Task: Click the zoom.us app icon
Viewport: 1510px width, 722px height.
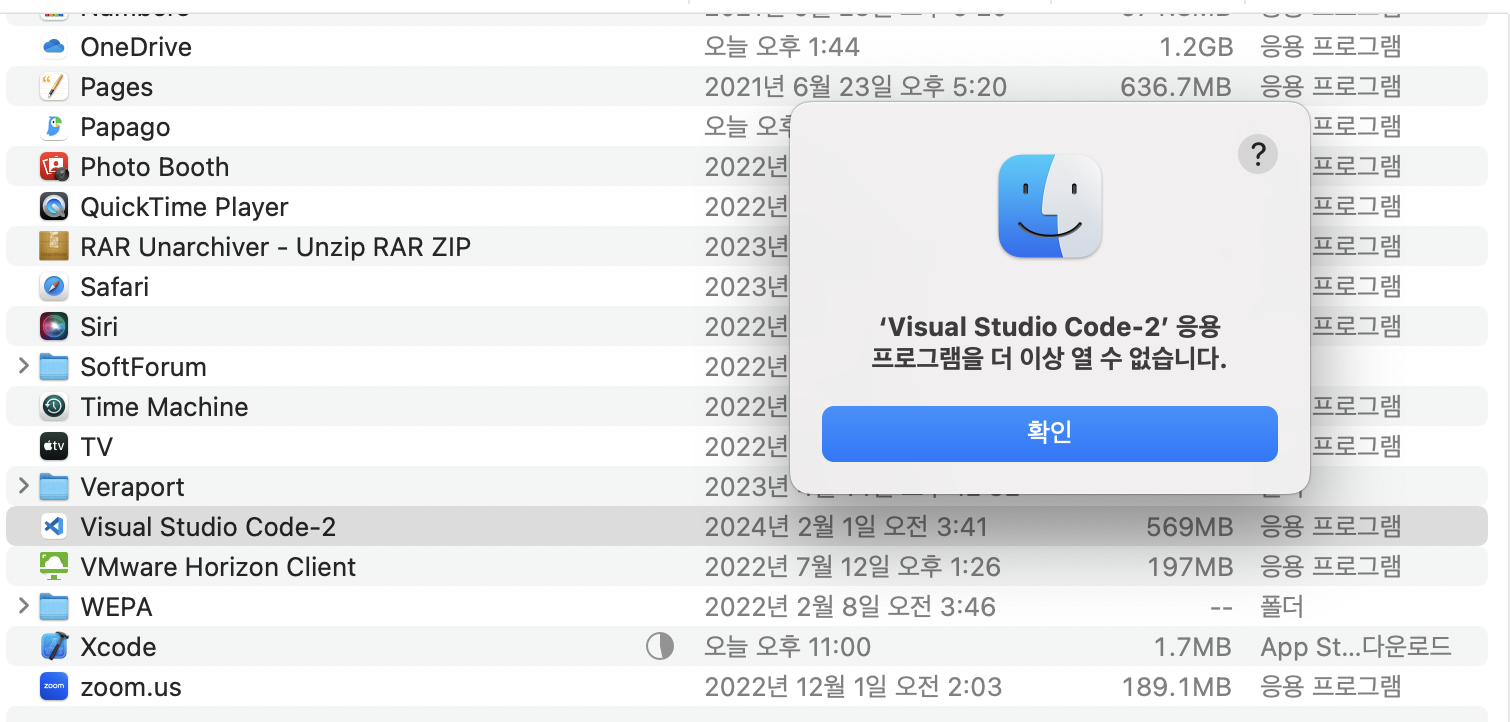Action: click(54, 687)
